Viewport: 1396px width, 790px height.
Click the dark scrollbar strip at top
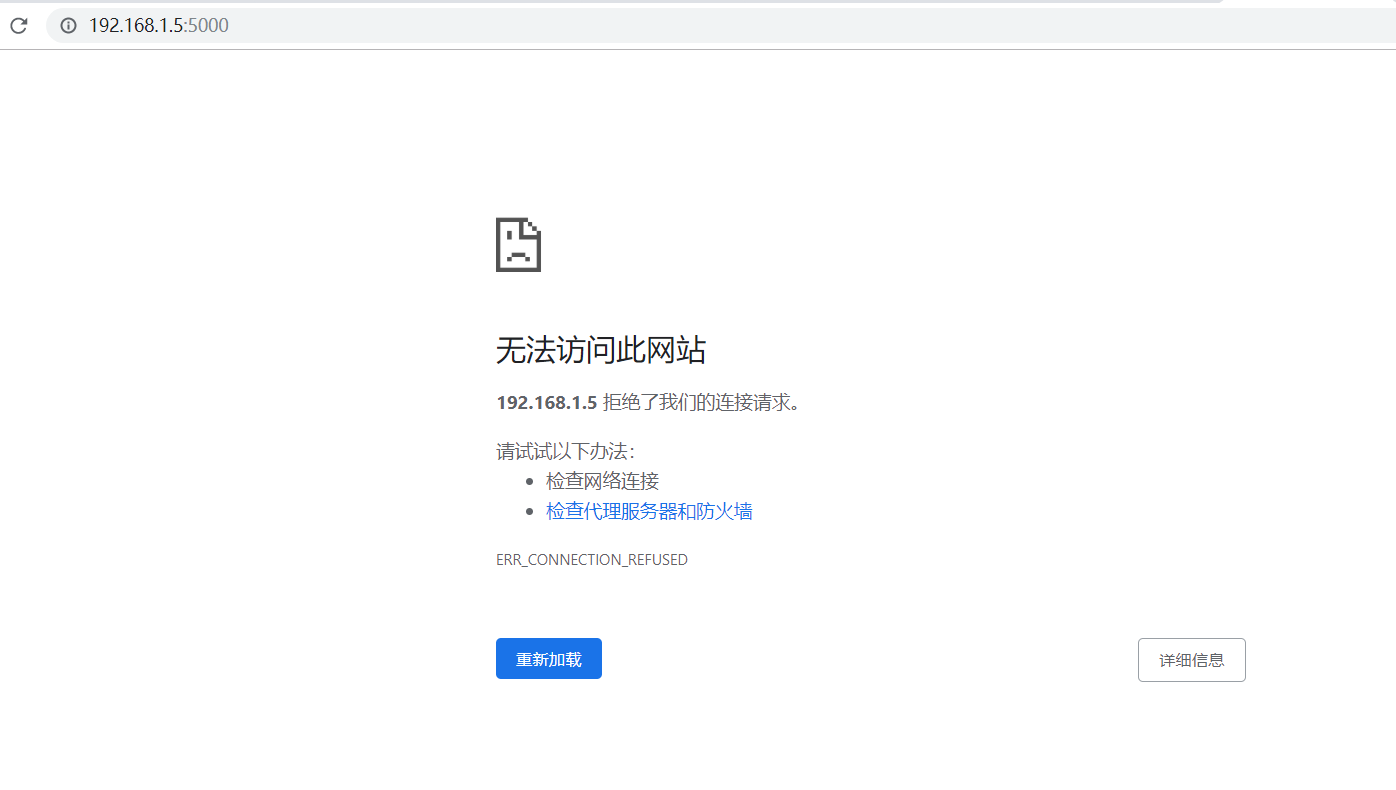(x=600, y=3)
